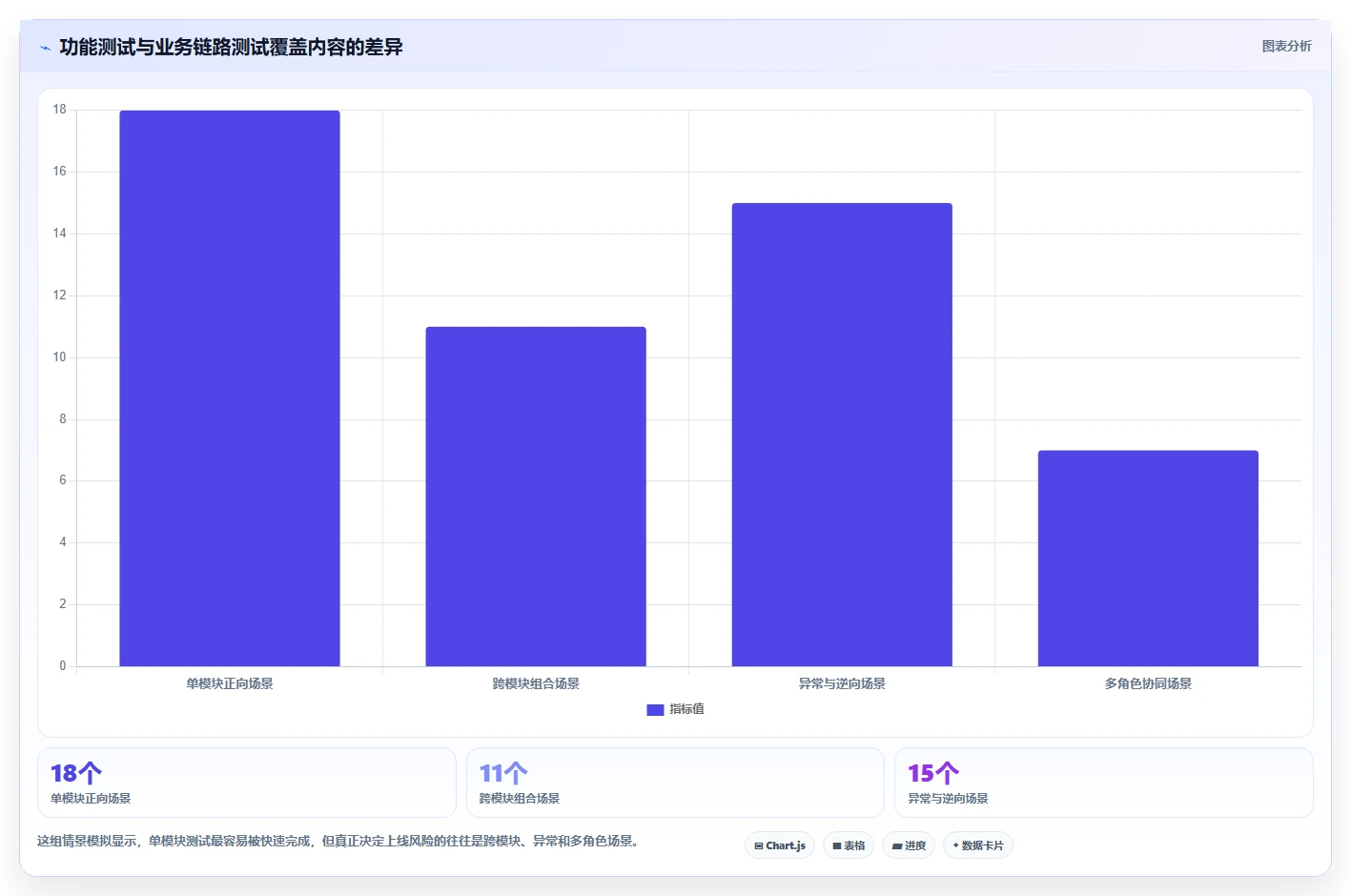Click the x-axis label 多角色协同场景
Viewport: 1351px width, 896px height.
pyautogui.click(x=1148, y=683)
